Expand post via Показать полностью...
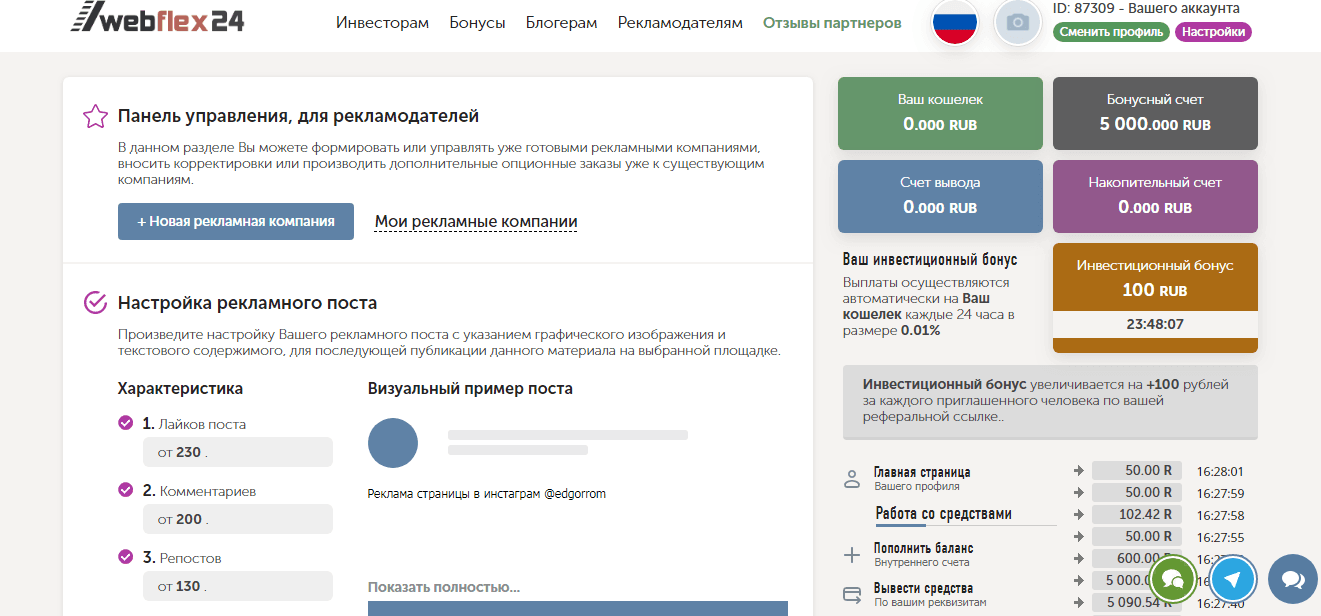The height and width of the screenshot is (616, 1321). [x=443, y=587]
